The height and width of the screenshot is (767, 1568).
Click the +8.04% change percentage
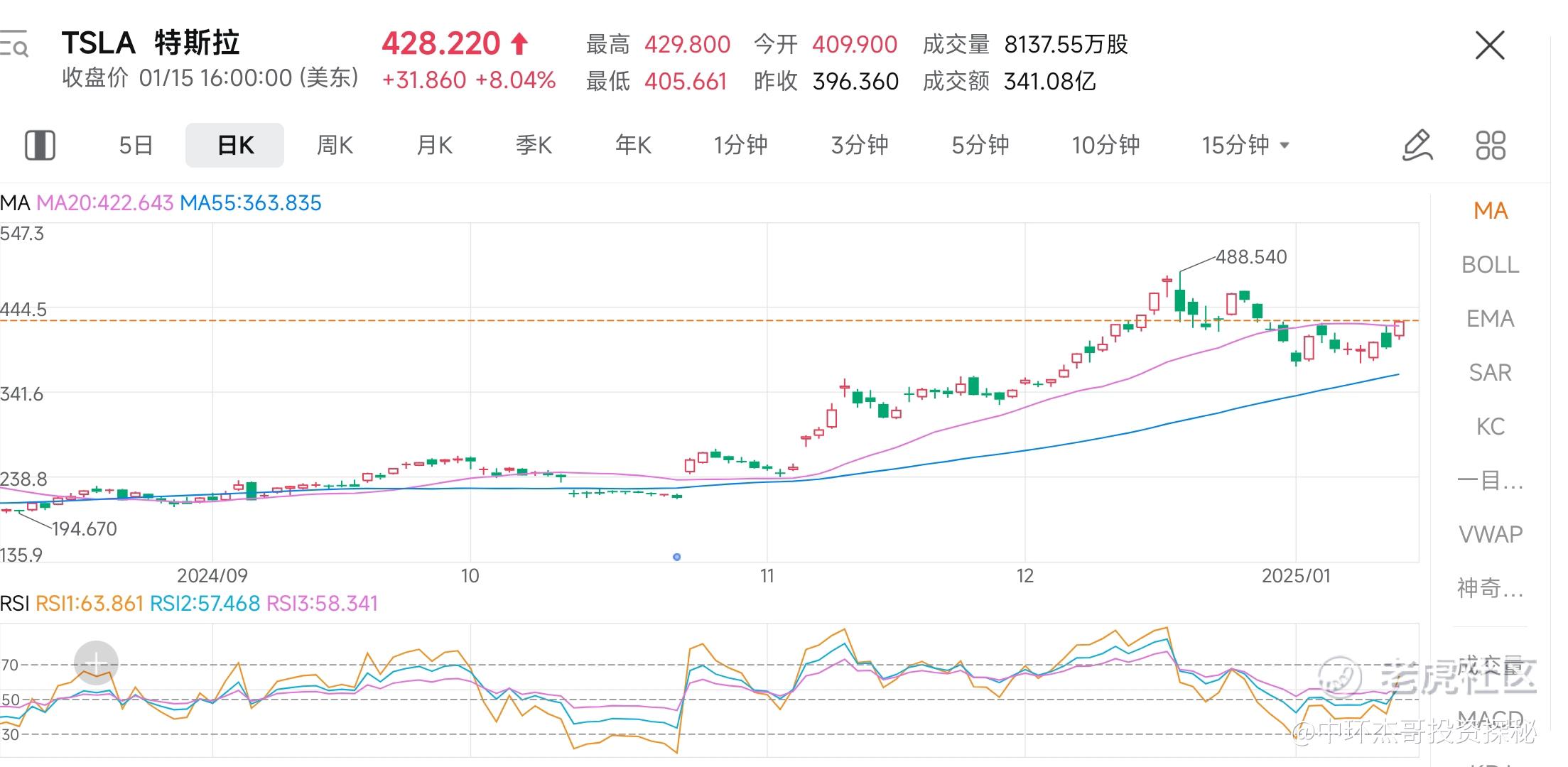pos(515,80)
